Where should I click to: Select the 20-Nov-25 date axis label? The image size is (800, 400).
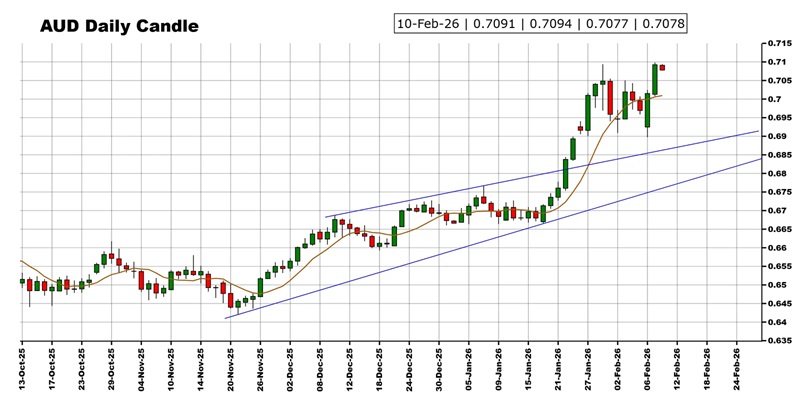tap(230, 366)
